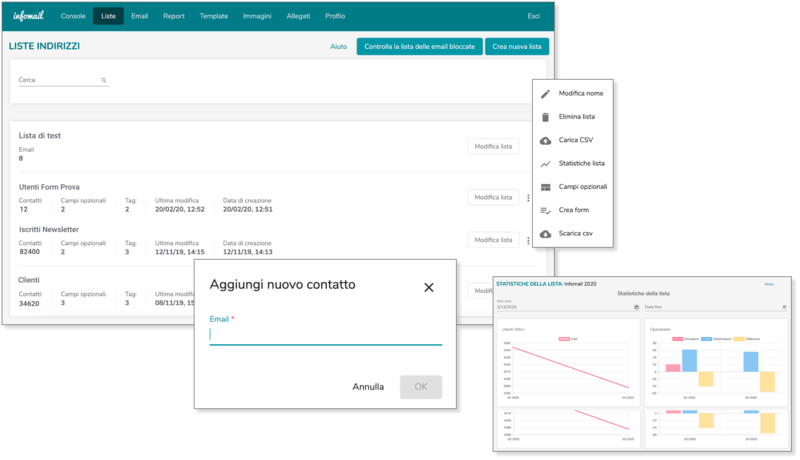The height and width of the screenshot is (460, 800).
Task: Choose Crea form from the menu
Action: pyautogui.click(x=572, y=210)
